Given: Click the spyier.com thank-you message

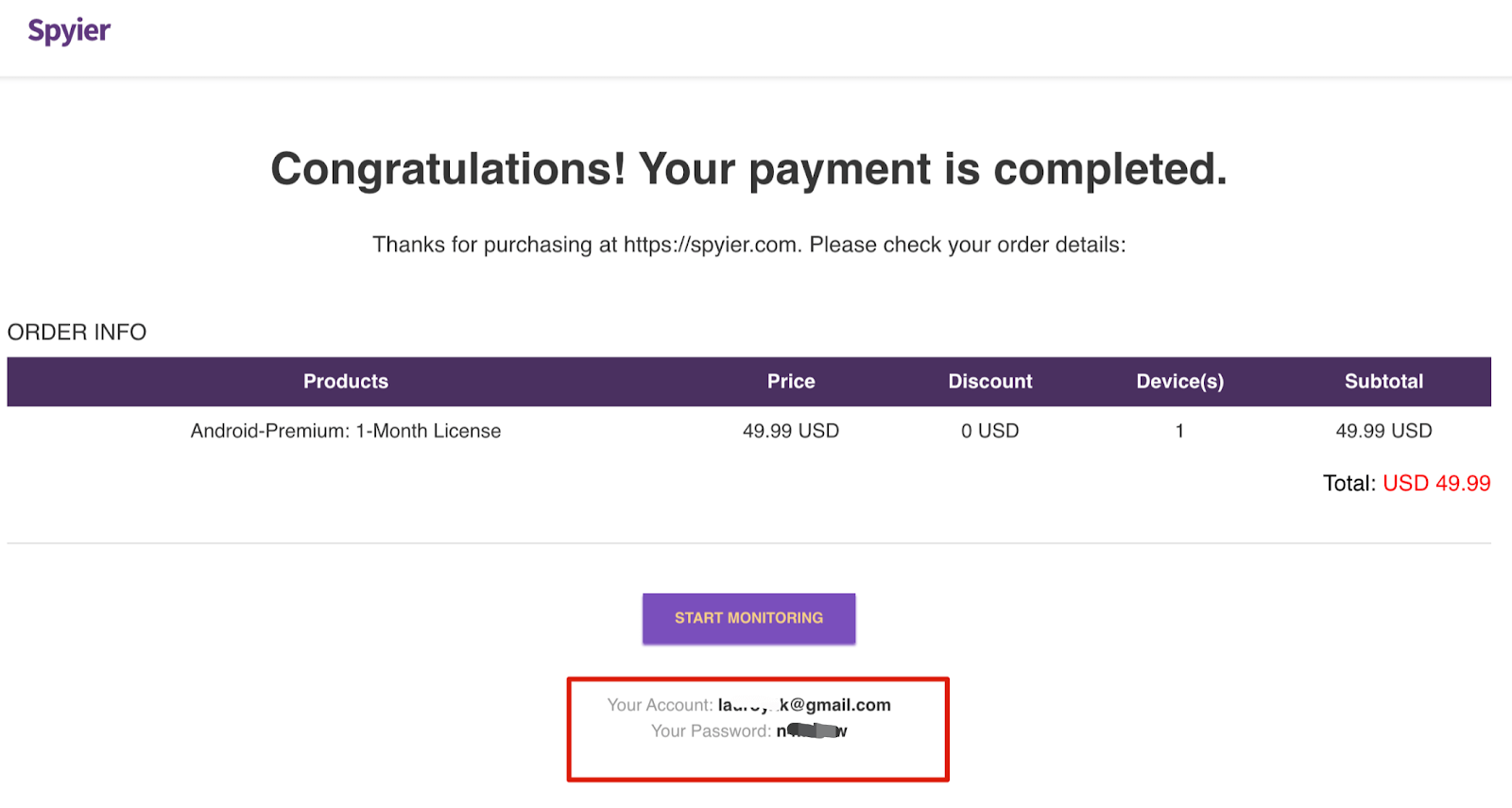Looking at the screenshot, I should coord(748,245).
